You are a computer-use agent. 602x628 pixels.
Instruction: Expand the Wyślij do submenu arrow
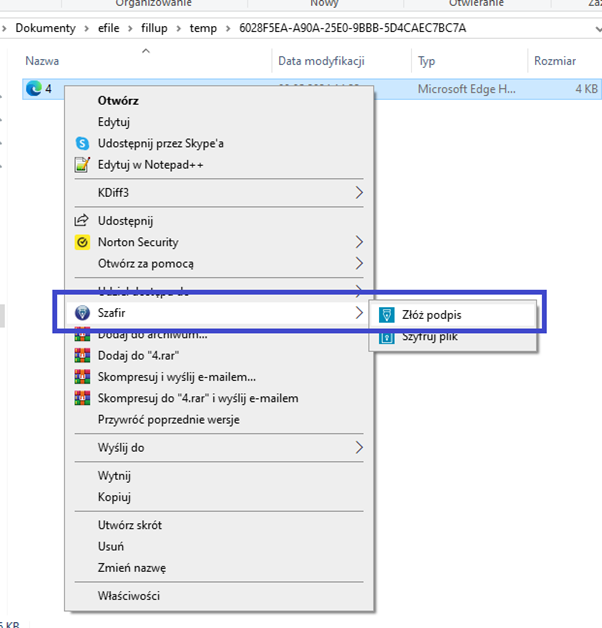click(359, 447)
